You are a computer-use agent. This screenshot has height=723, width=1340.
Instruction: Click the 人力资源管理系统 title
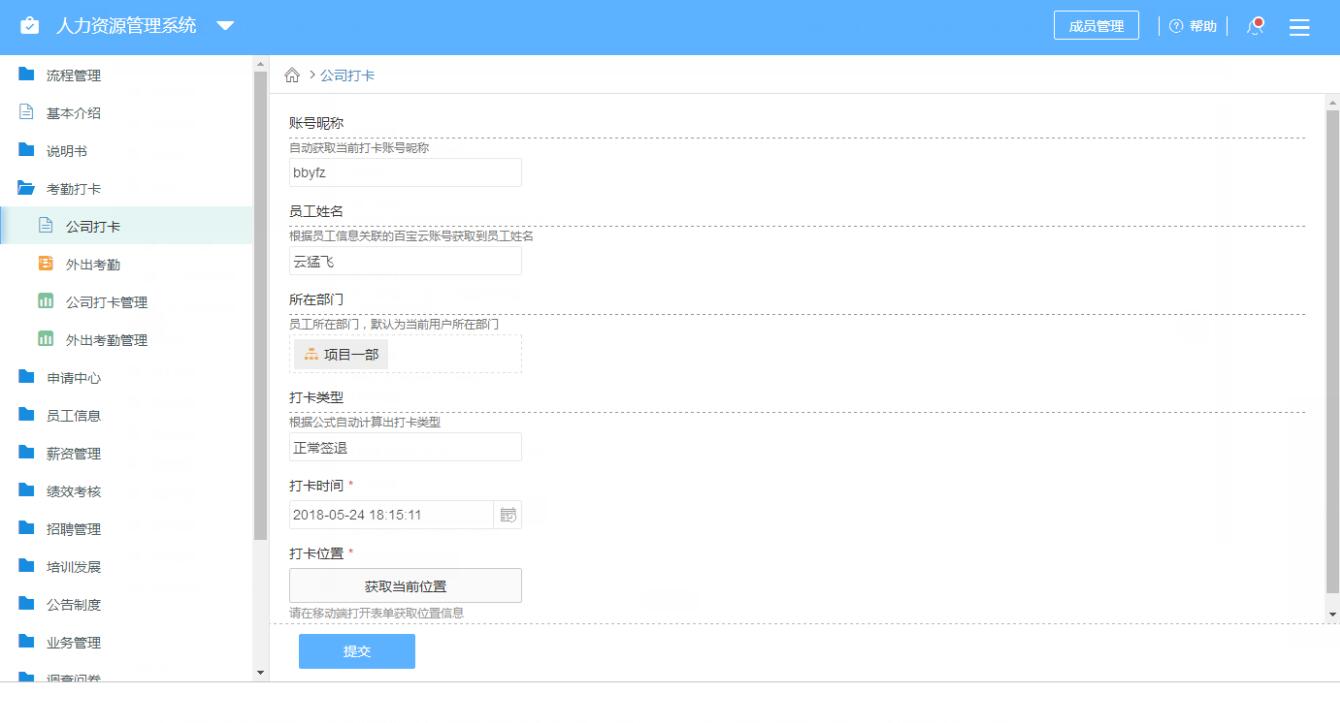126,26
